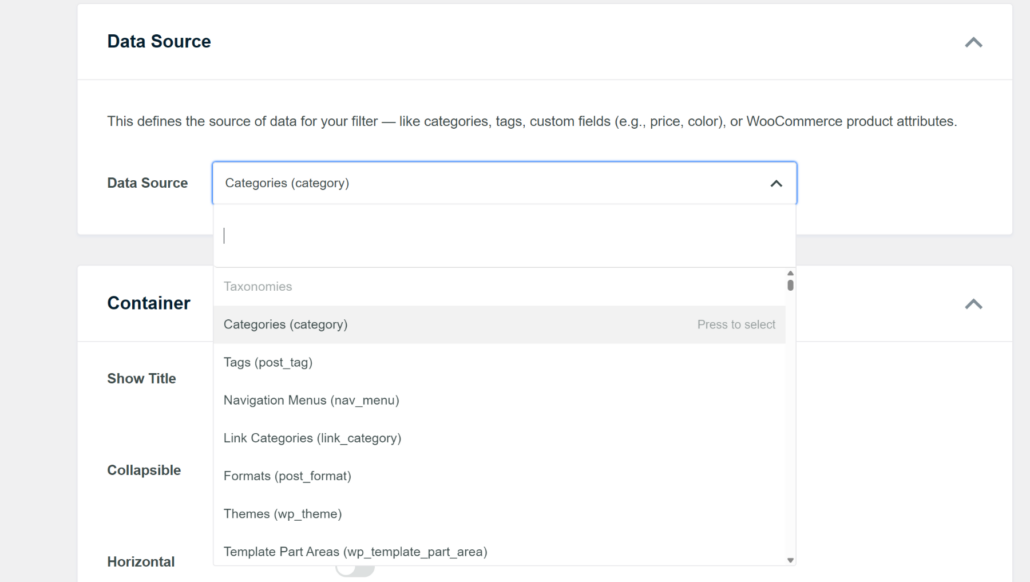Screen dimensions: 1030x582
Task: Click the 'Taxonomies' group heading
Action: tap(256, 286)
